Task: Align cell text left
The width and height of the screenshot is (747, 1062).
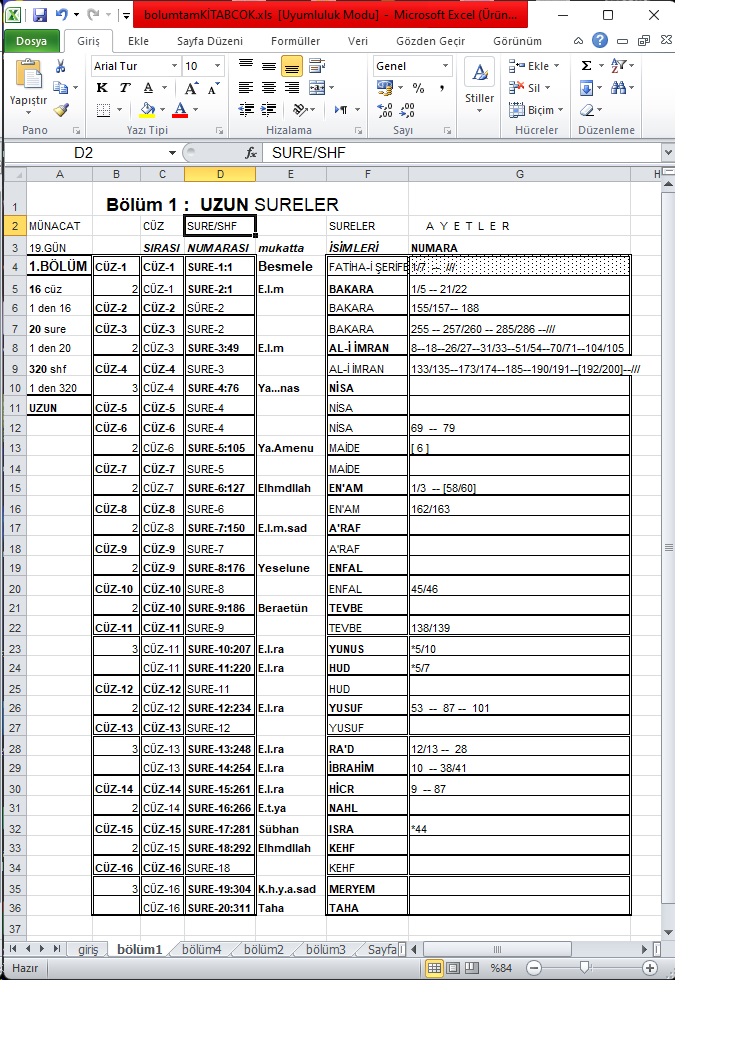Action: 246,88
